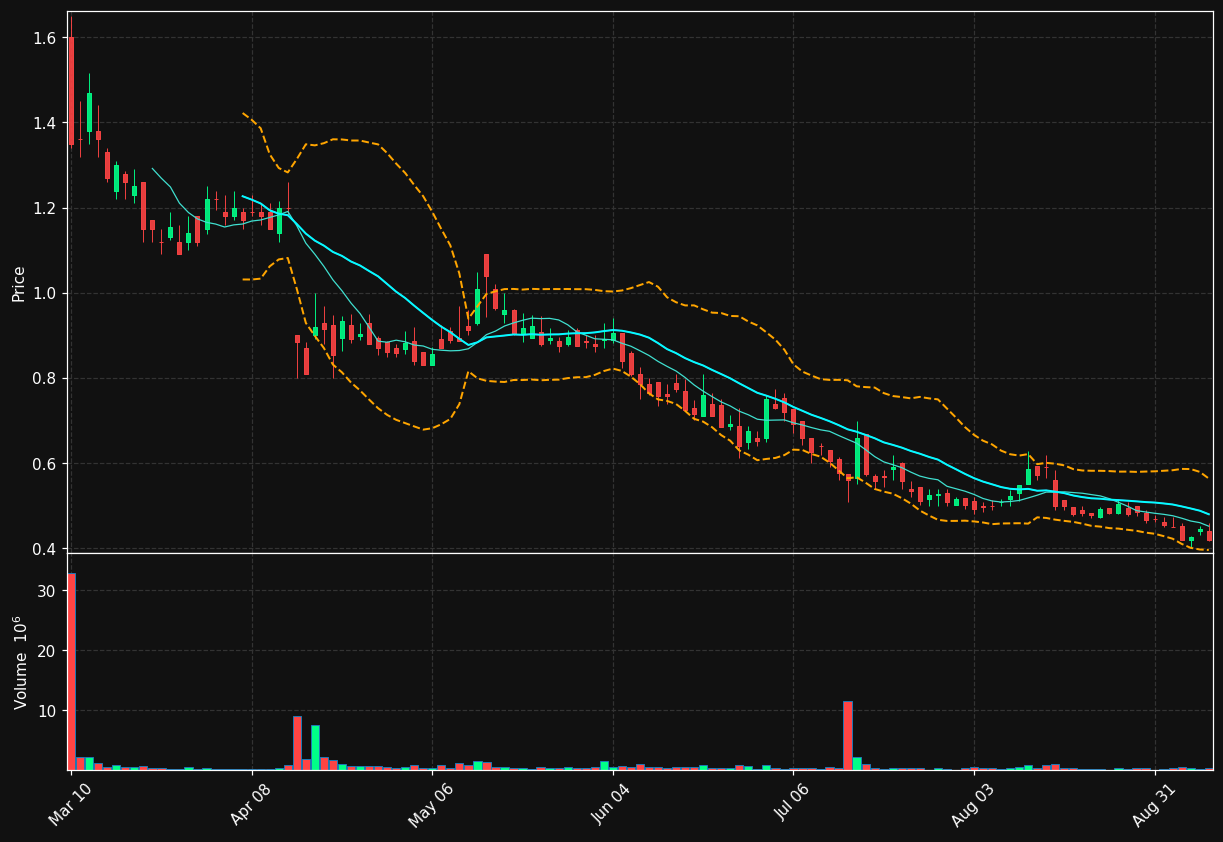This screenshot has width=1223, height=842.
Task: Select the 20 volume tick label
Action: point(47,651)
